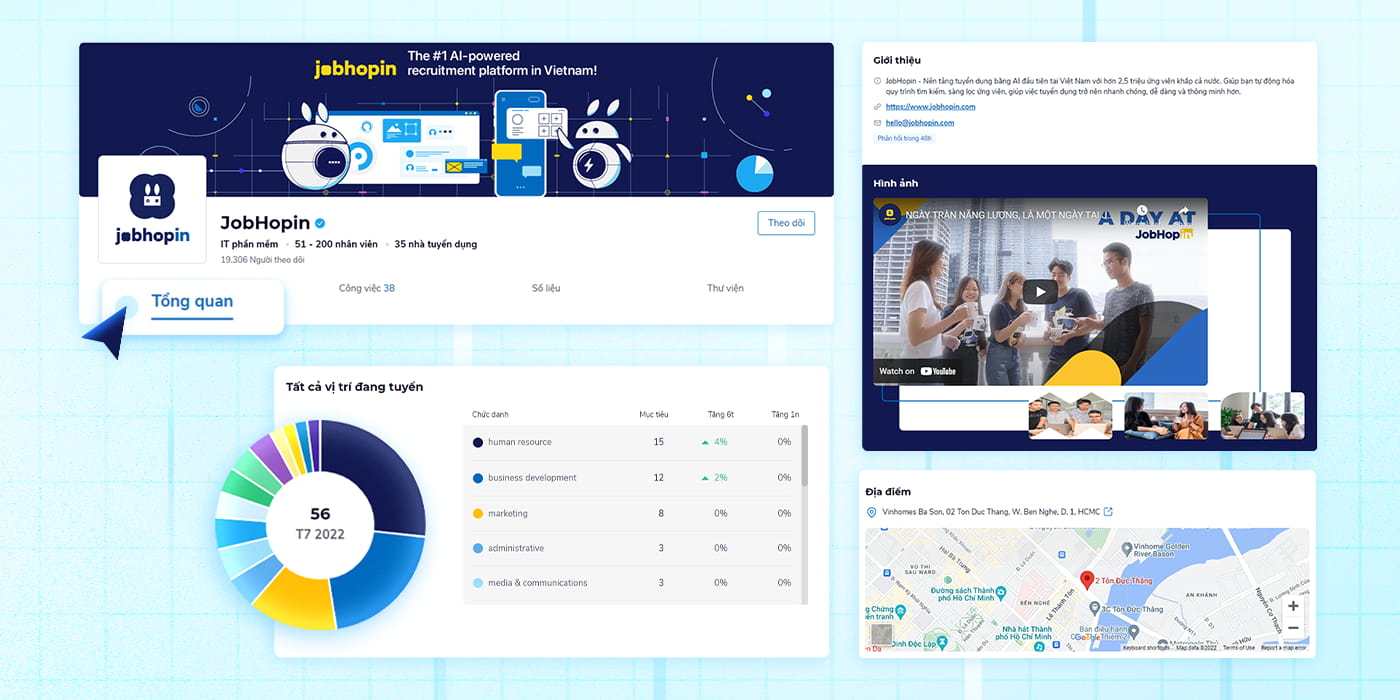Click the Phản hồi trong 48h tag
This screenshot has width=1400, height=700.
[x=904, y=138]
